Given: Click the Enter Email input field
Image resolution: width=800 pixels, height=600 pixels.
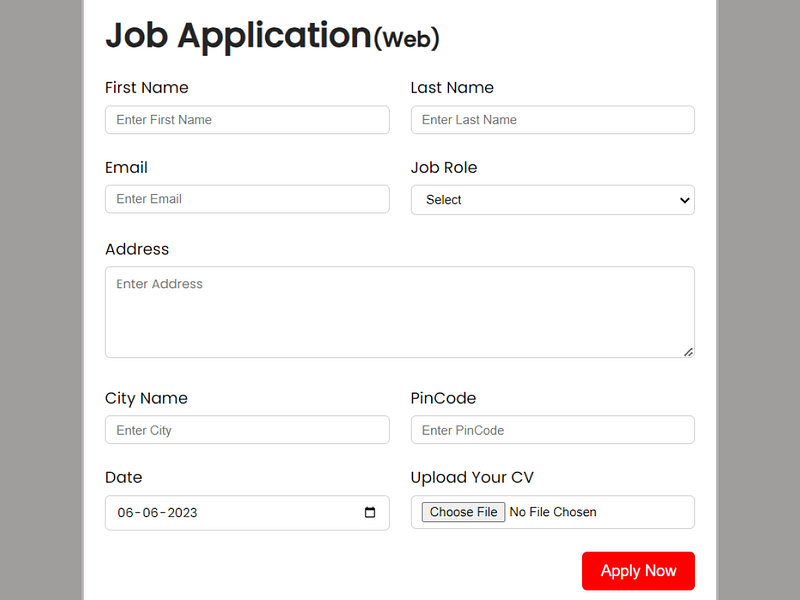Looking at the screenshot, I should tap(247, 199).
